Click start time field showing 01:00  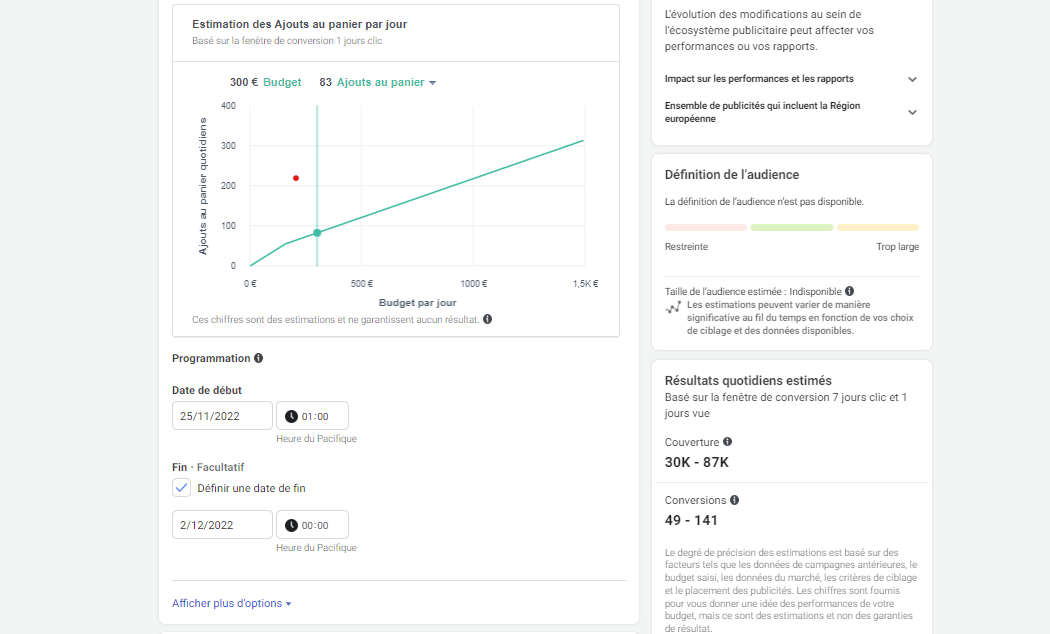312,416
